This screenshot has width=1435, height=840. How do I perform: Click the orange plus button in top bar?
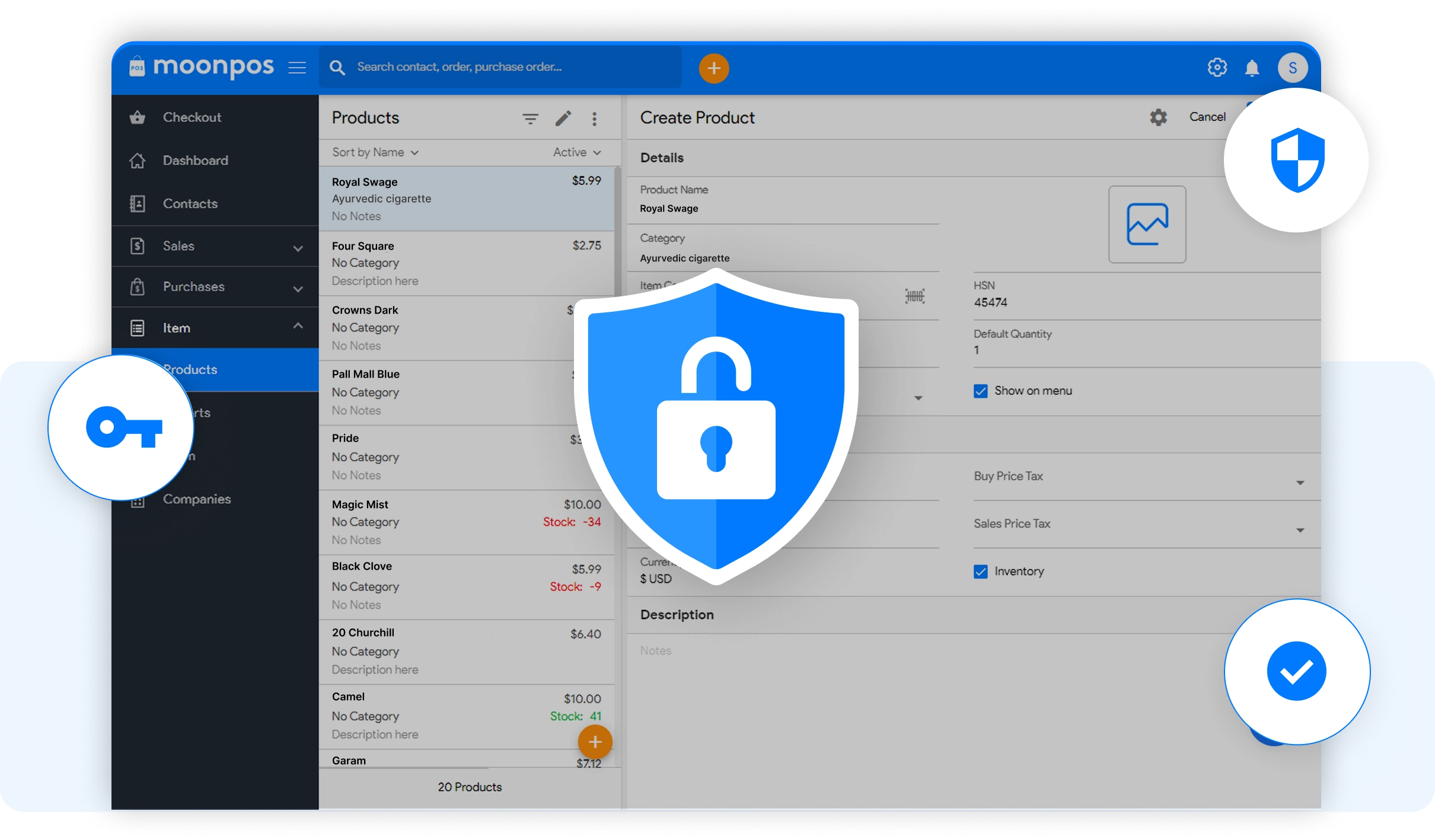pos(713,68)
